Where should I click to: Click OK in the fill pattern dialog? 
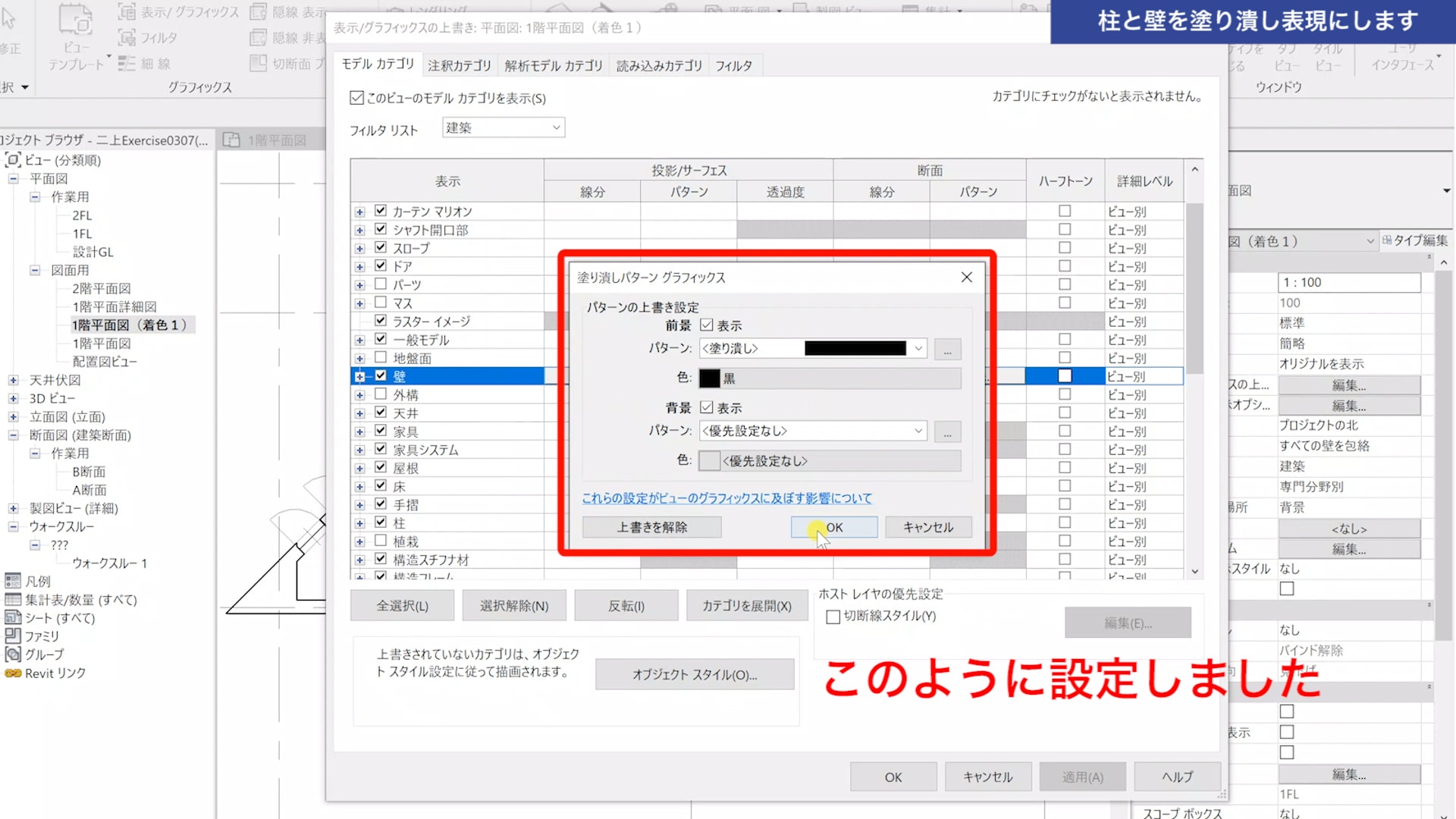click(x=833, y=527)
